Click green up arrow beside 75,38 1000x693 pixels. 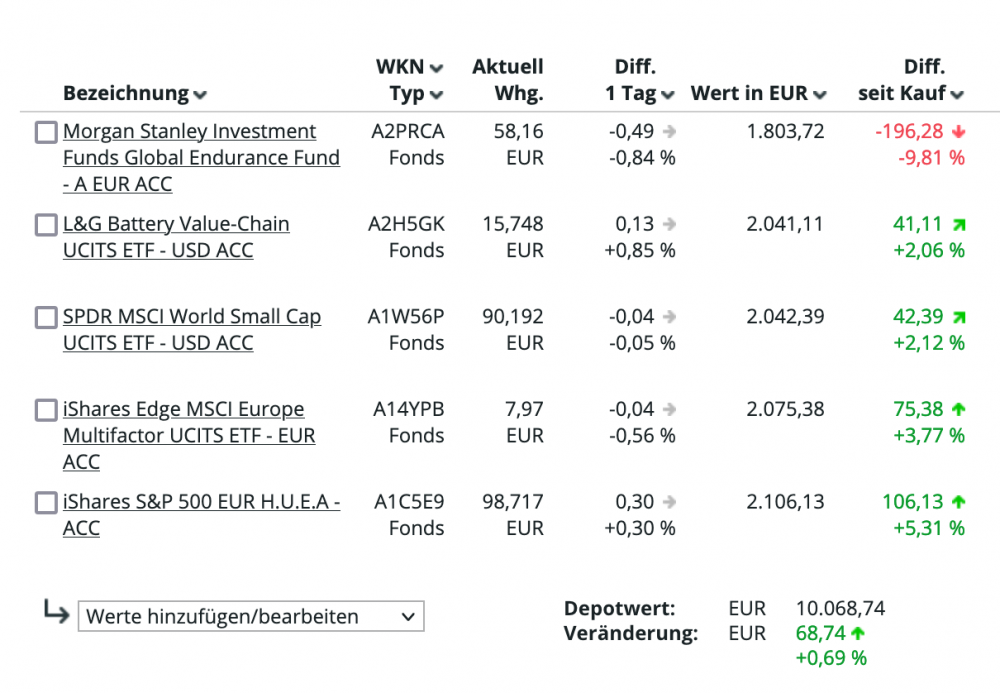(x=959, y=409)
